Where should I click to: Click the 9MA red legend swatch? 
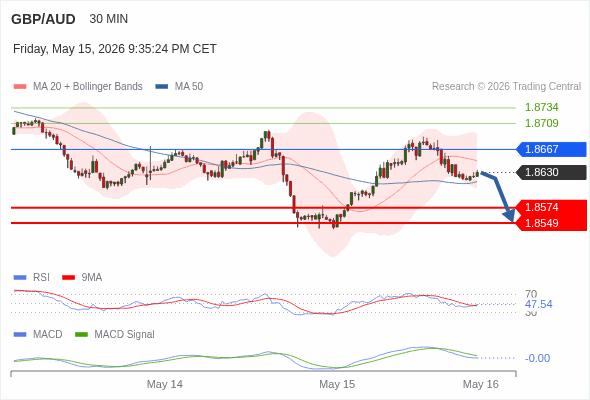68,278
